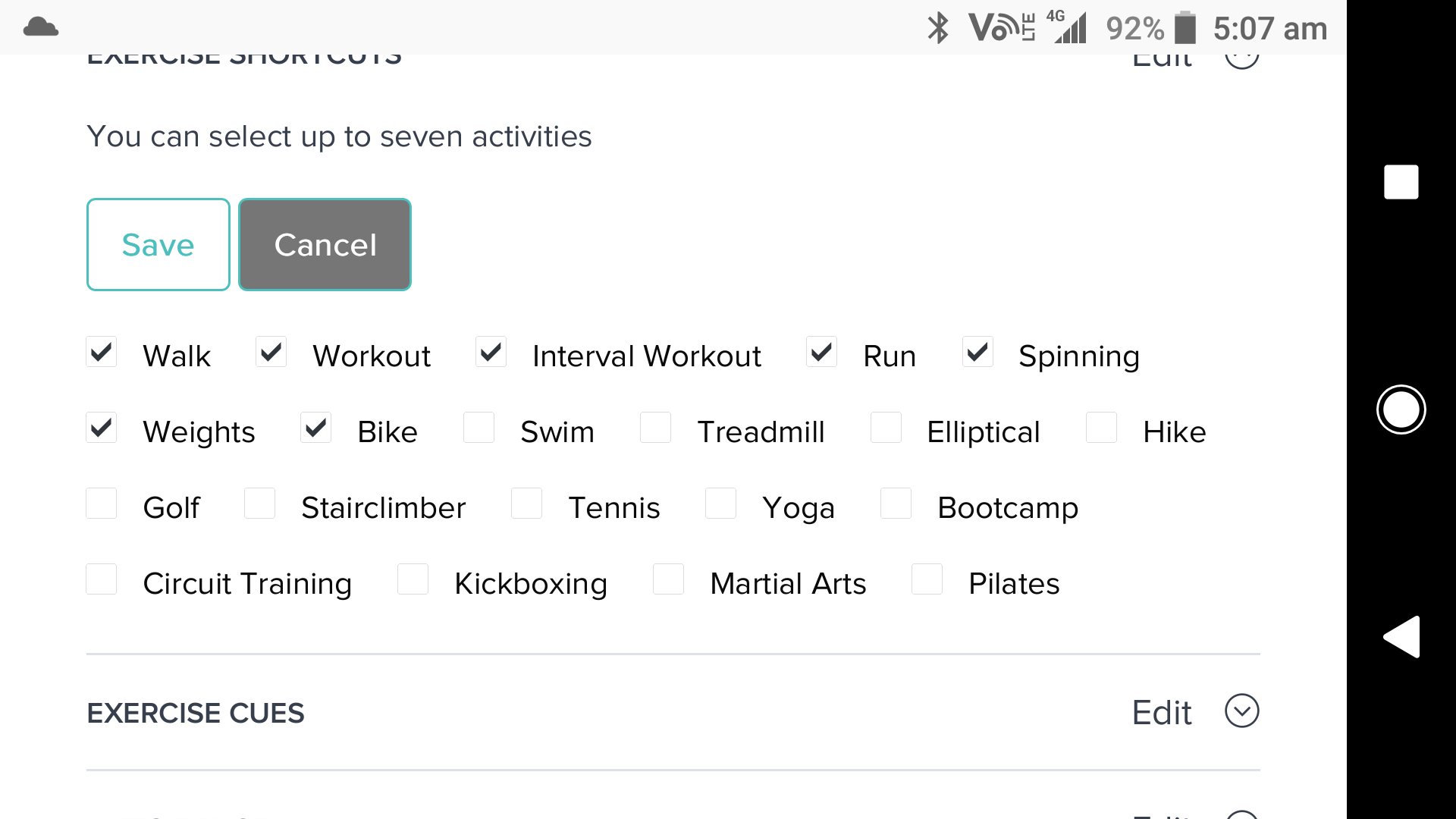Click the cloud sync status icon
This screenshot has height=819, width=1456.
[40, 27]
